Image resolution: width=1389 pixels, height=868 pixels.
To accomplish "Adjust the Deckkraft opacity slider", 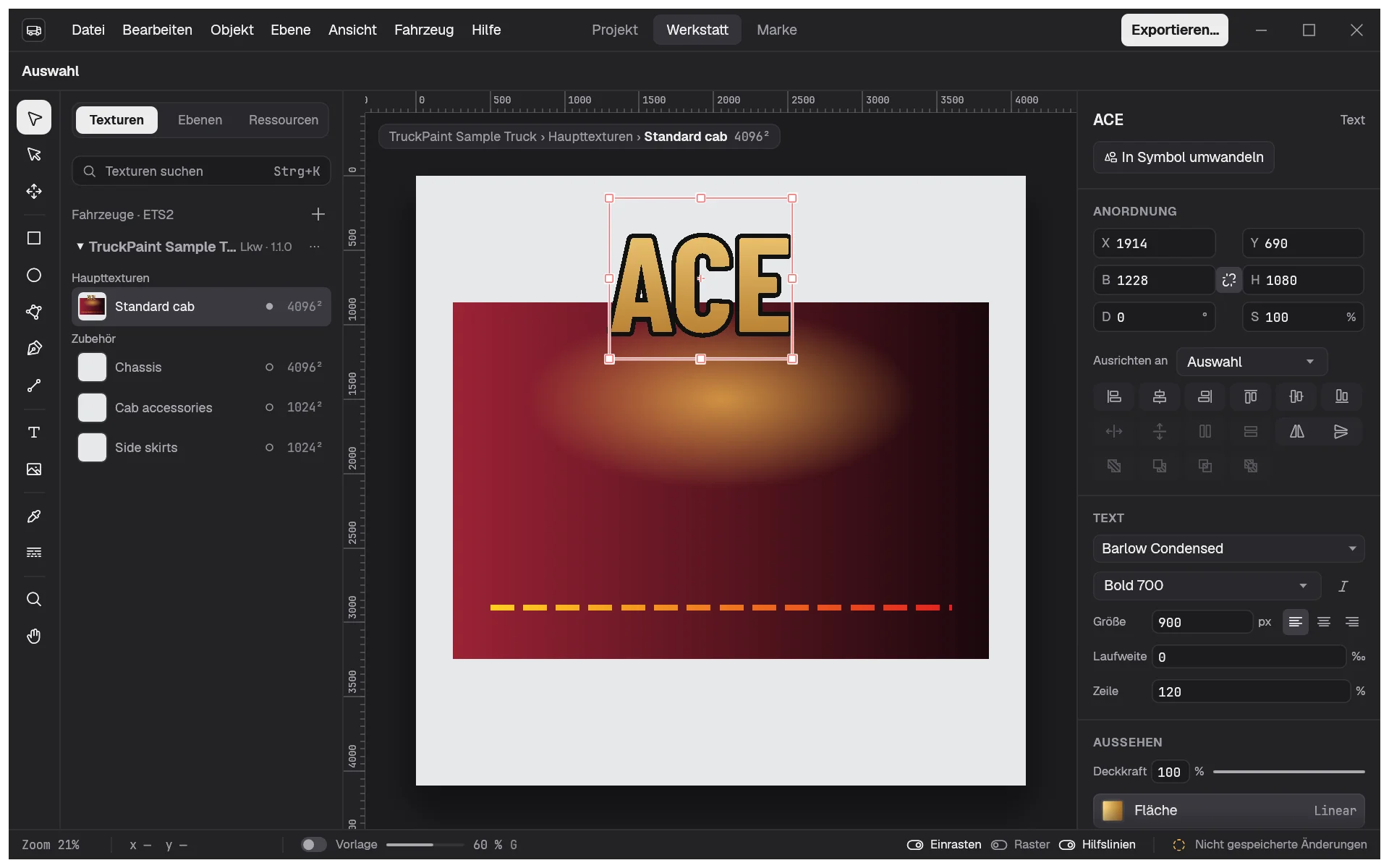I will (1288, 772).
